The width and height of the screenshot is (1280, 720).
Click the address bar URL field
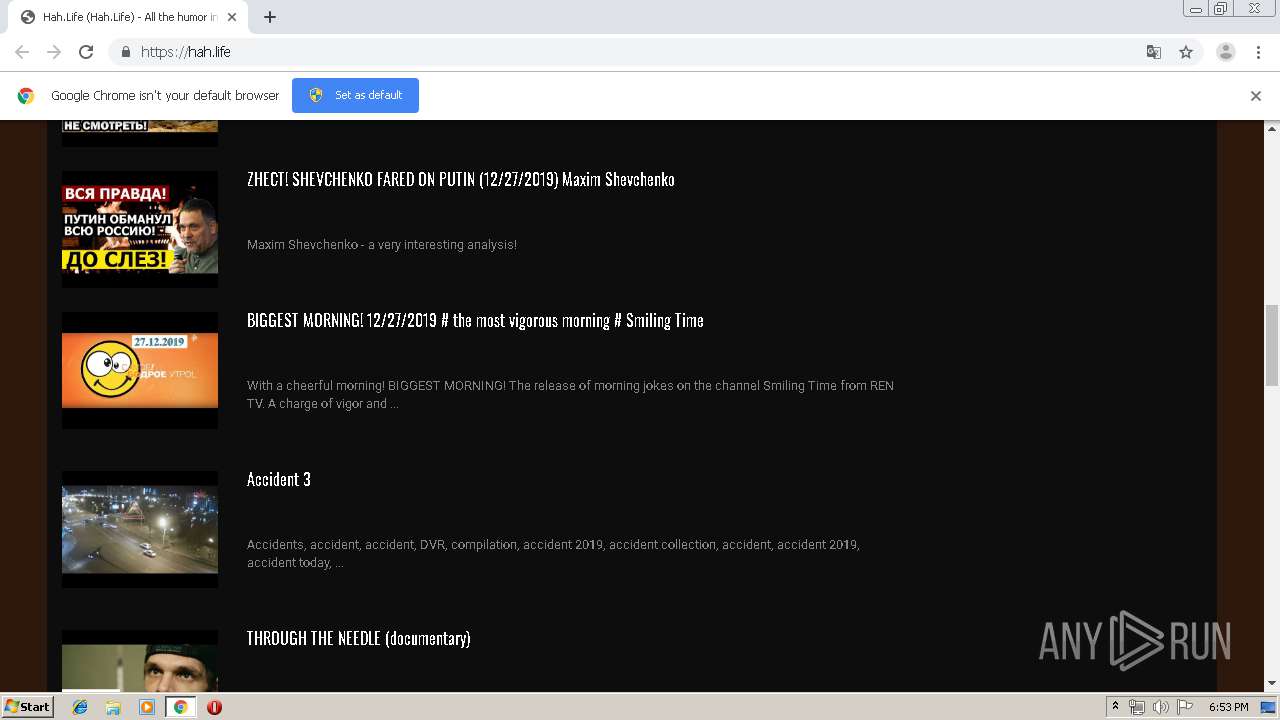(x=640, y=52)
